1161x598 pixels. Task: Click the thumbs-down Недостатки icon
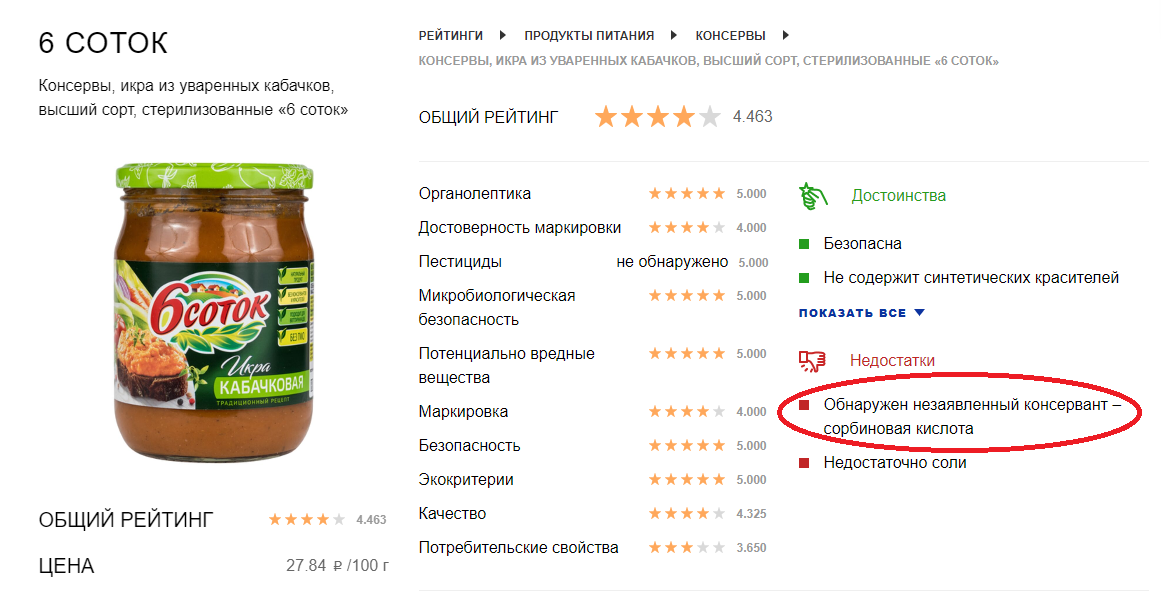812,360
